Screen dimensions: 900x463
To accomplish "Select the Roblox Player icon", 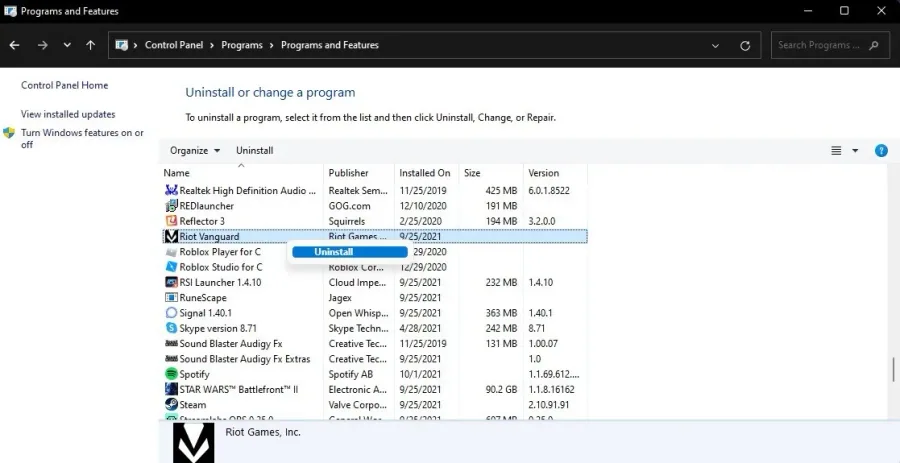I will point(171,252).
